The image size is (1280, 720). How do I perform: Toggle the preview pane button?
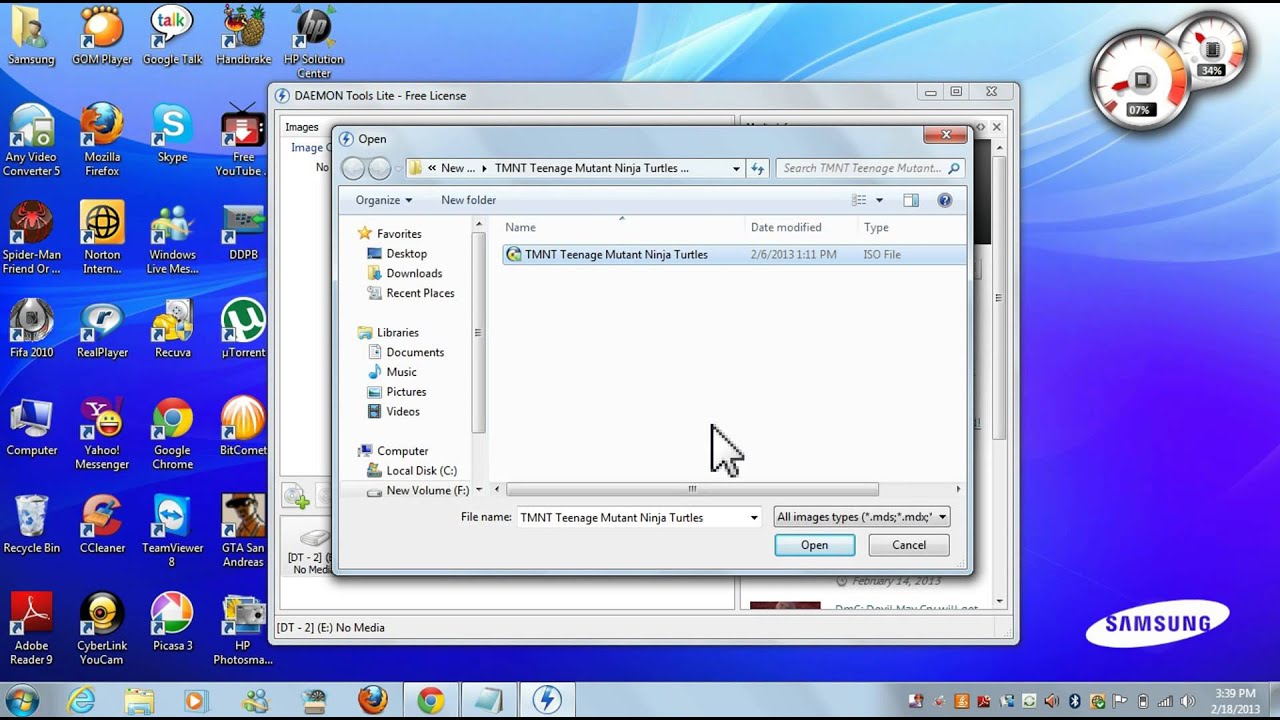(x=910, y=200)
